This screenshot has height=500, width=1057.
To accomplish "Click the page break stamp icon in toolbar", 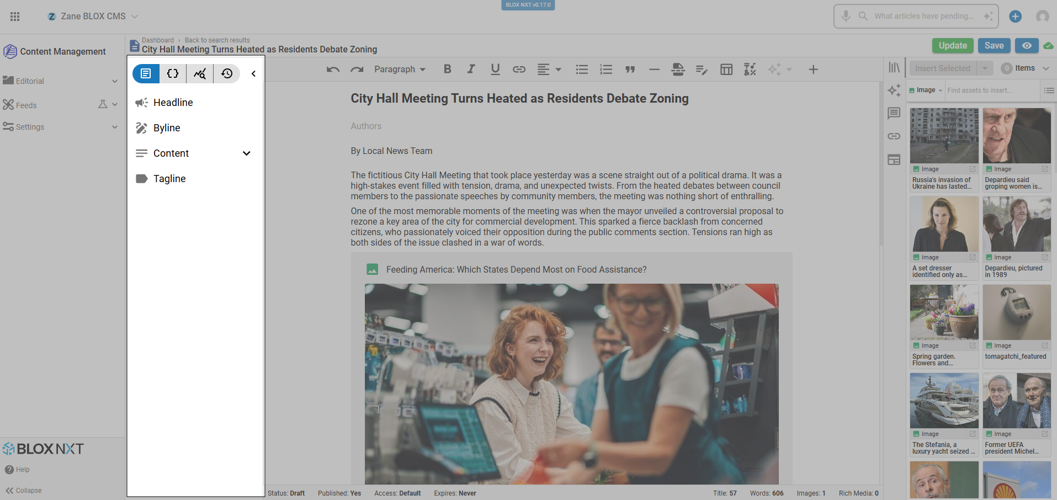I will [x=678, y=69].
